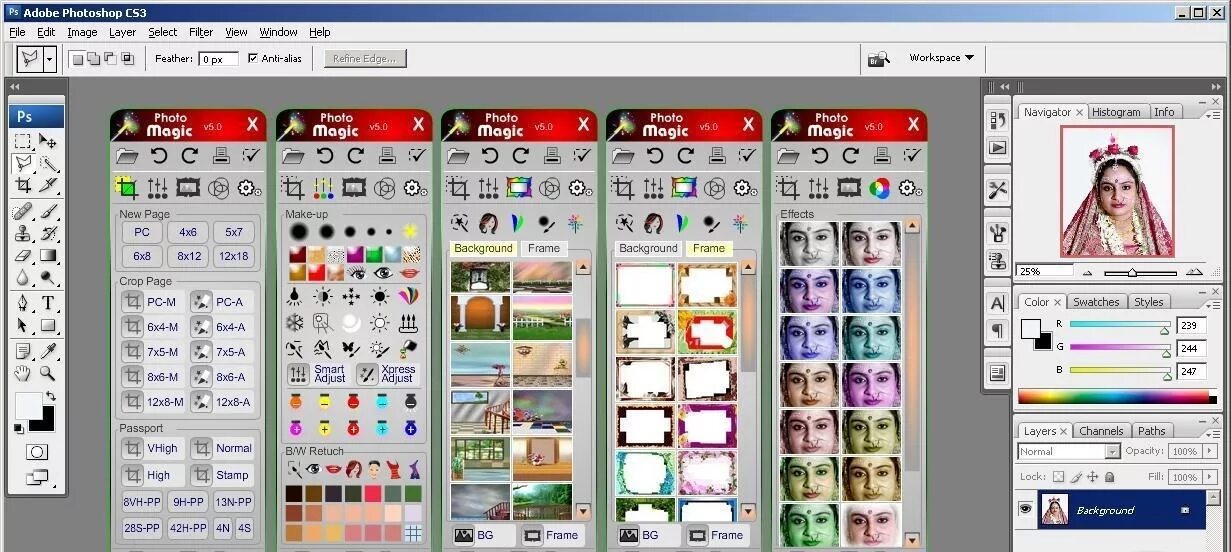
Task: Open the Filter menu
Action: tap(201, 32)
